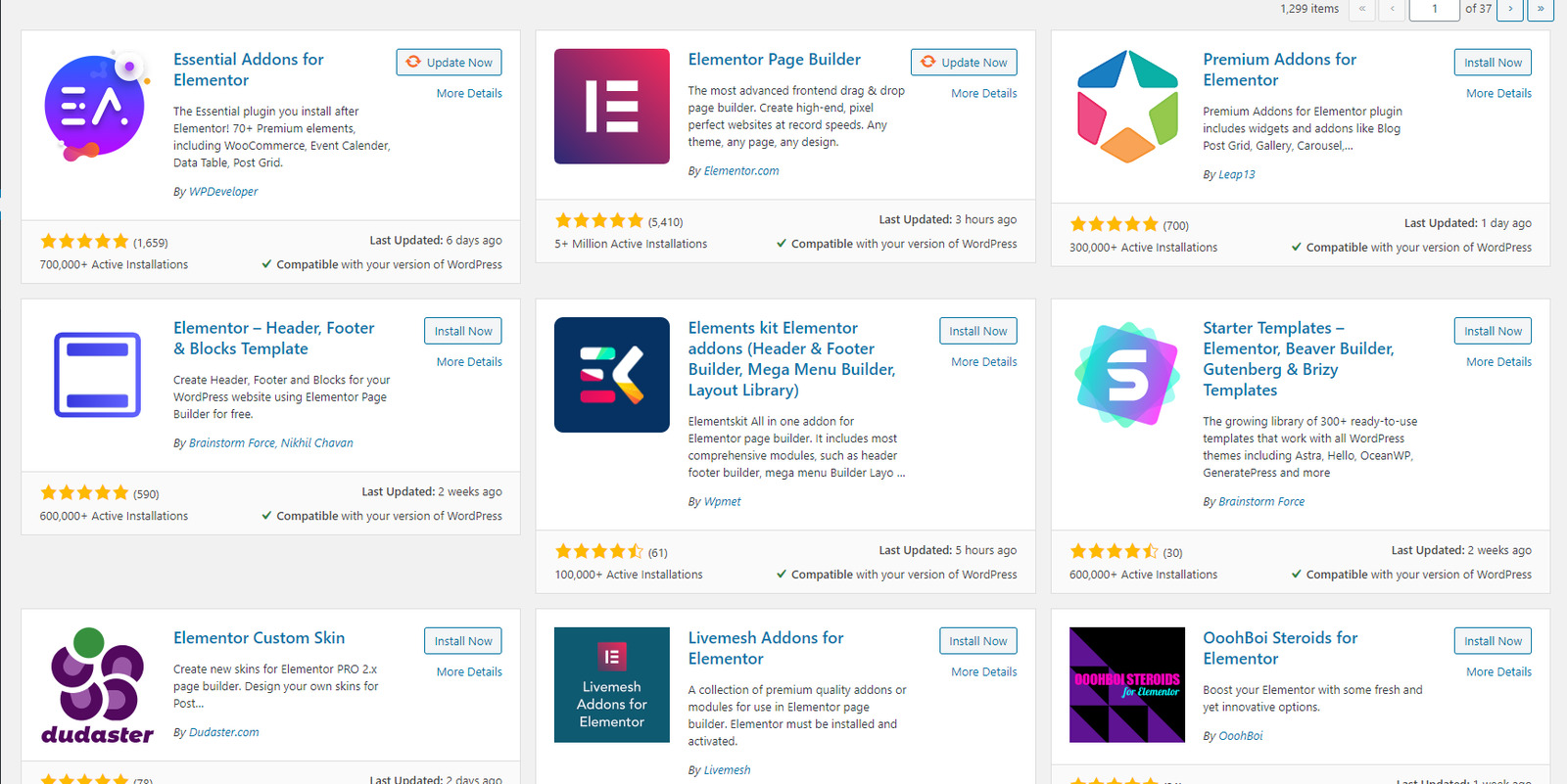Open the Essential Addons for Elementor plugin icon
This screenshot has height=784, width=1567.
click(97, 106)
